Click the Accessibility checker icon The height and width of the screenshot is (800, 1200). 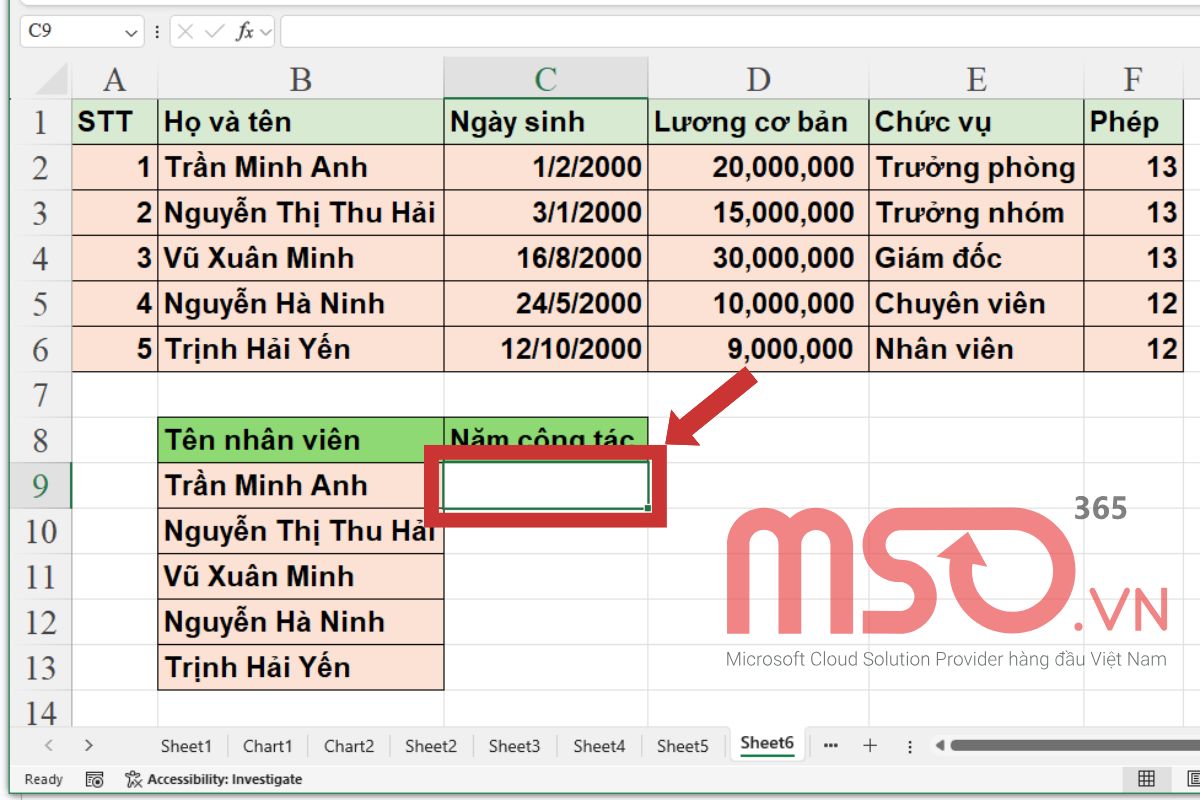click(x=133, y=779)
